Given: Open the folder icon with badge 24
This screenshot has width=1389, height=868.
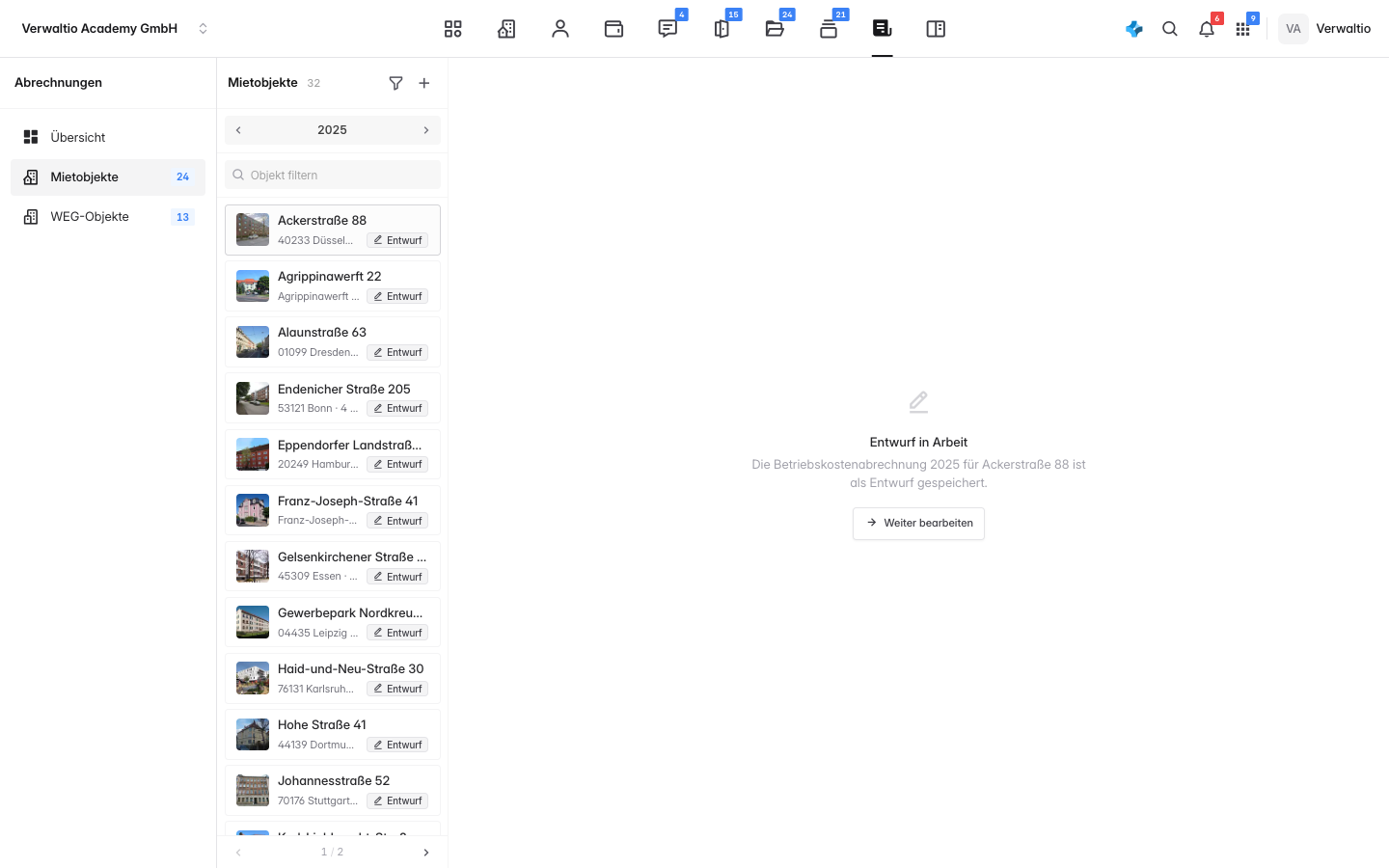Looking at the screenshot, I should coord(775,29).
